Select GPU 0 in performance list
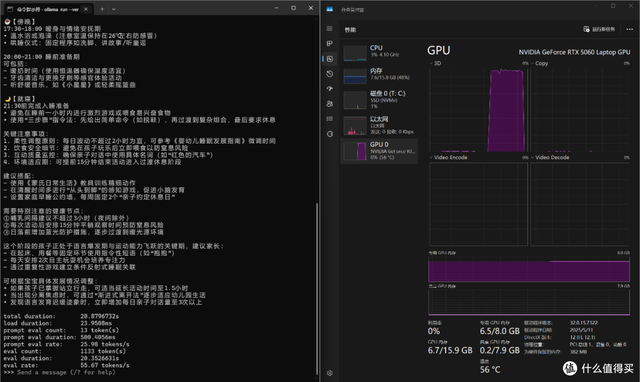 [x=379, y=151]
